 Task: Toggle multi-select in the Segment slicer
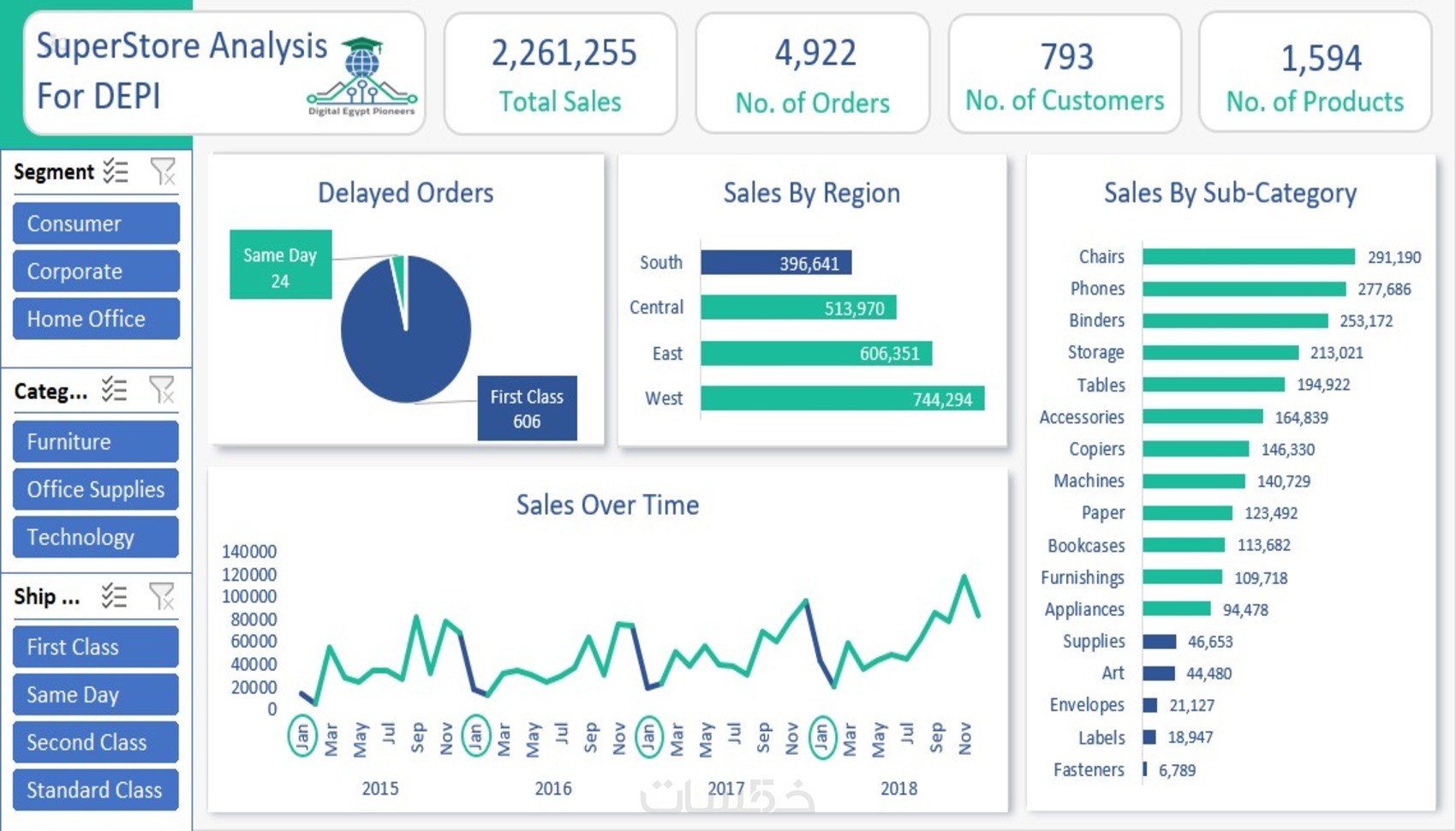tap(116, 171)
